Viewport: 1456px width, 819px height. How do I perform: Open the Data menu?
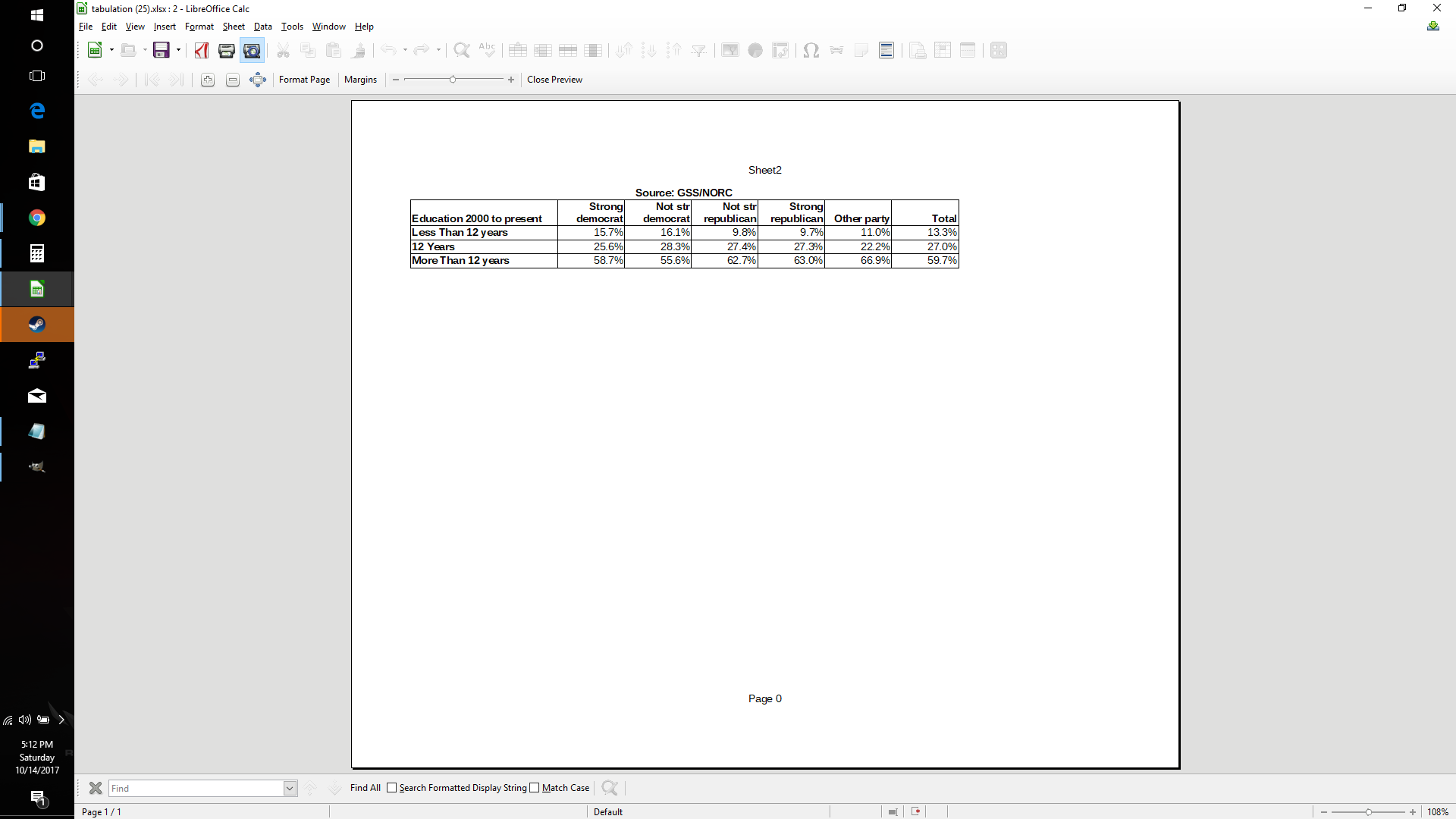(263, 27)
